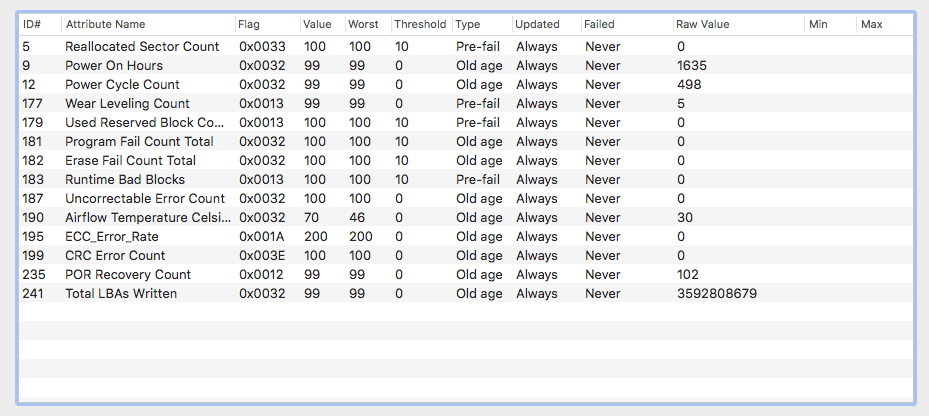The image size is (929, 416).
Task: Click flag 0x003E
Action: [262, 255]
